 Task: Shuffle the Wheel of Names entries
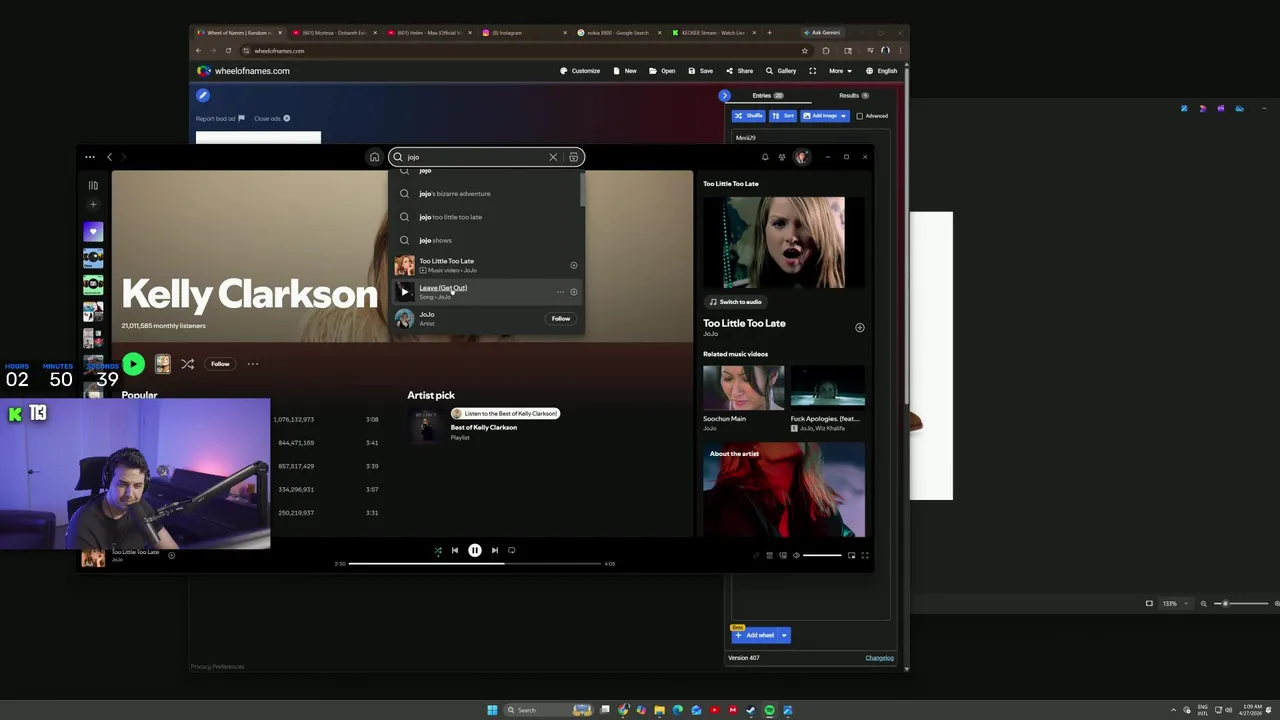[748, 116]
